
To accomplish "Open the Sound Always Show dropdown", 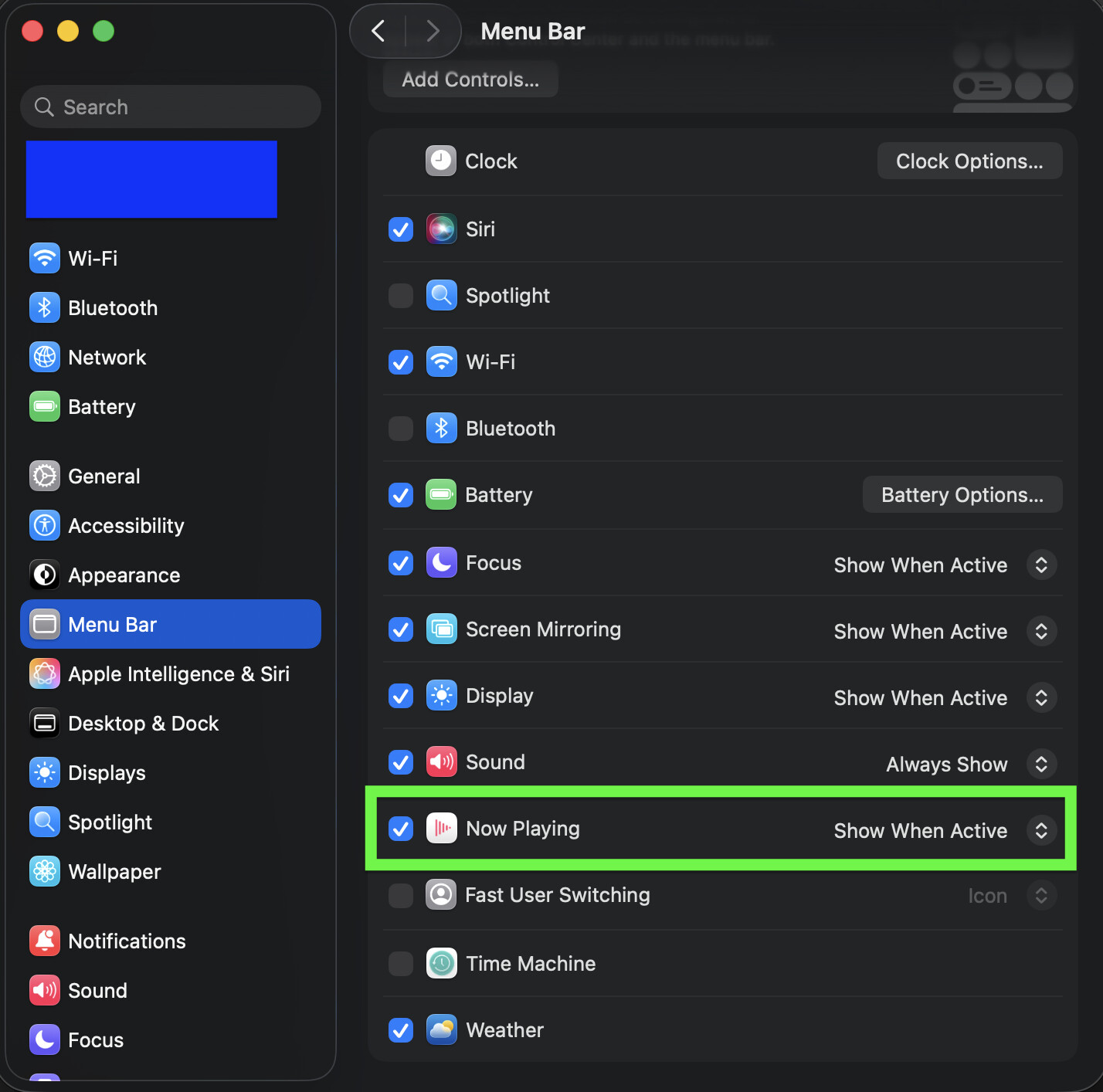I will coord(1041,764).
